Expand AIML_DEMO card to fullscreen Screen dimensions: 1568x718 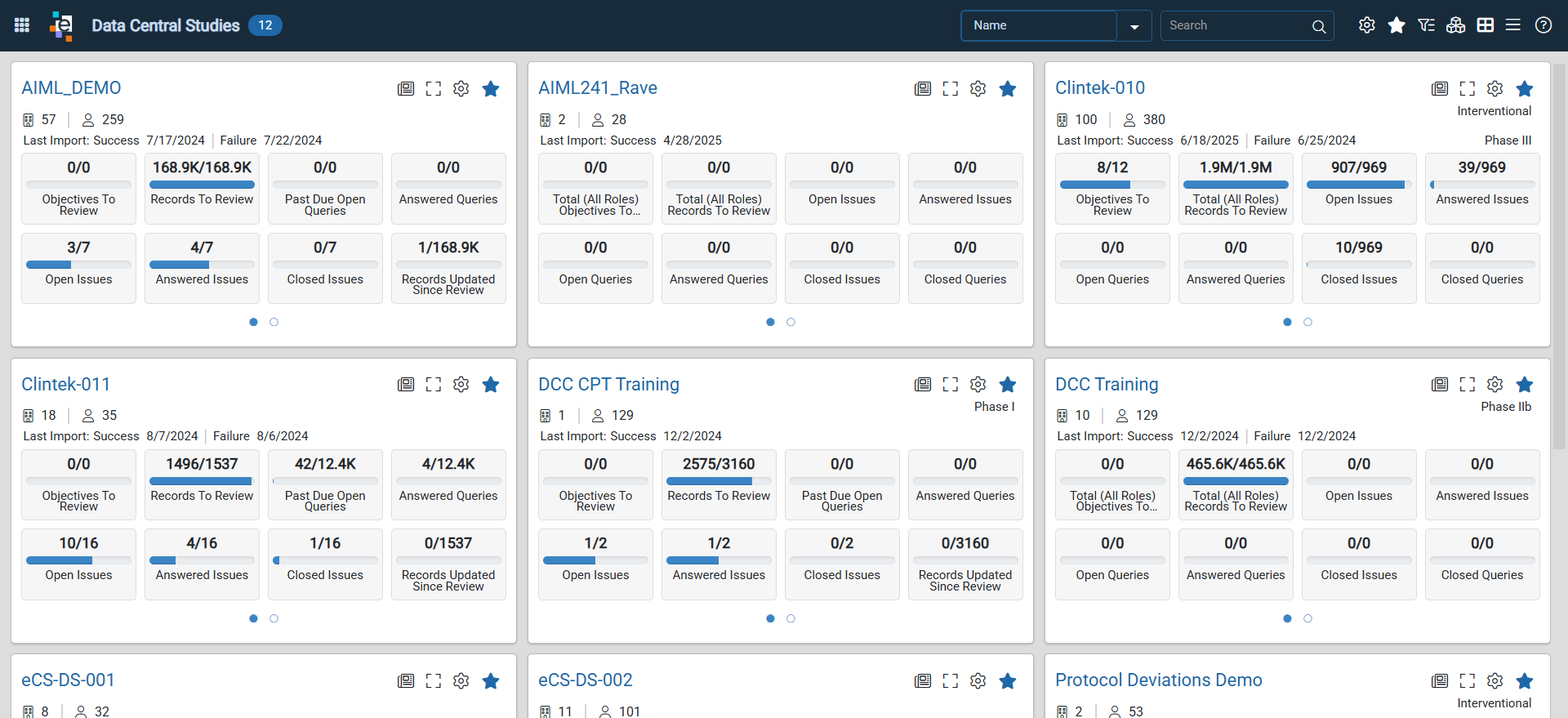click(x=434, y=88)
